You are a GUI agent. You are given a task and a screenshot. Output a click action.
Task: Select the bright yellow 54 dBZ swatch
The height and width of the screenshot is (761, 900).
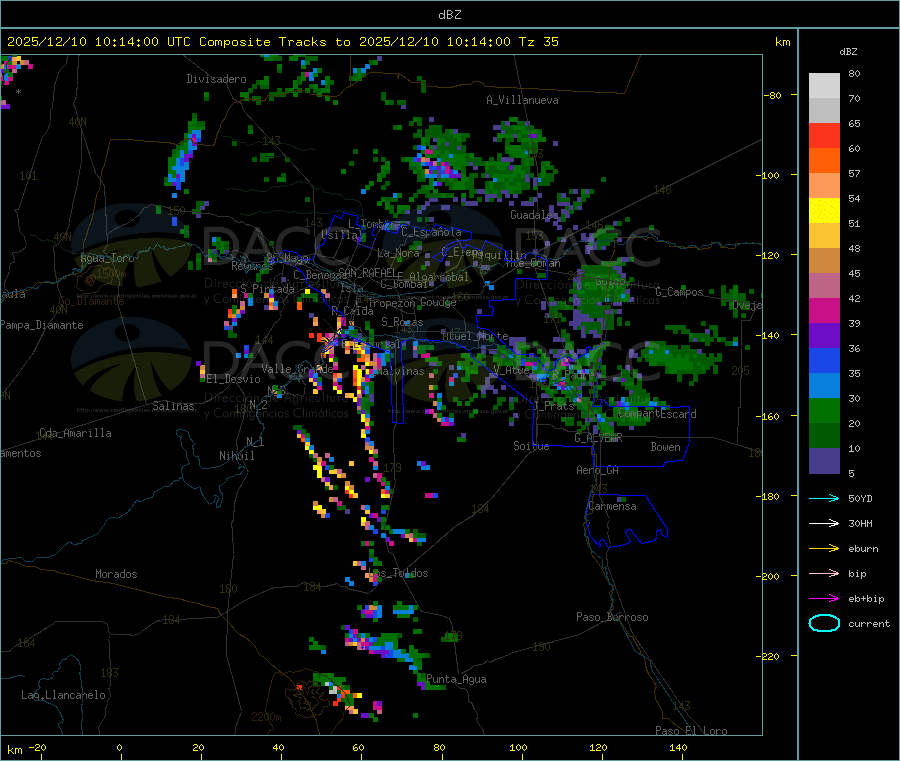pyautogui.click(x=824, y=211)
